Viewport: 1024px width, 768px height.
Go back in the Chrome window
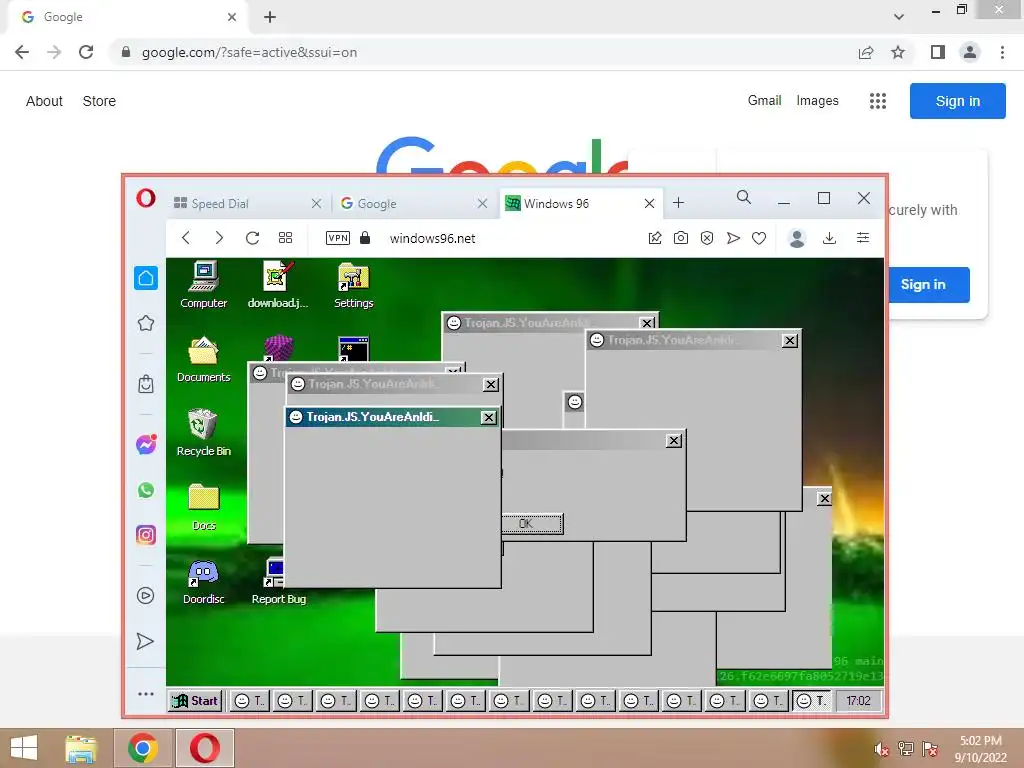(22, 52)
